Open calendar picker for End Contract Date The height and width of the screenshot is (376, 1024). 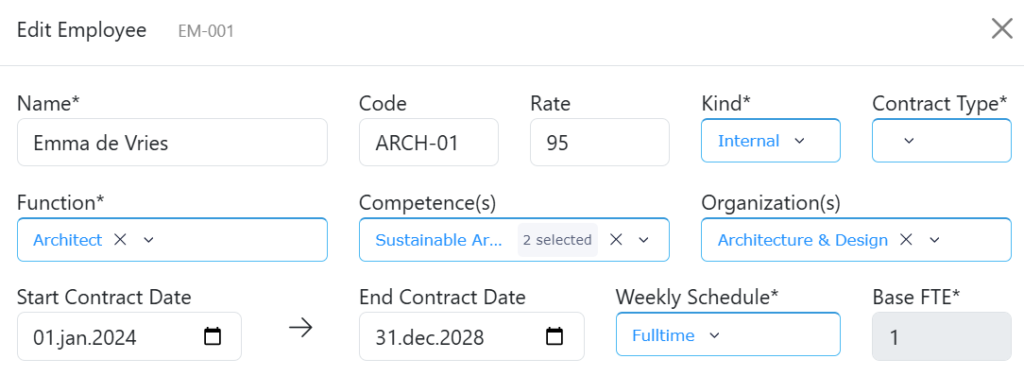(x=554, y=337)
